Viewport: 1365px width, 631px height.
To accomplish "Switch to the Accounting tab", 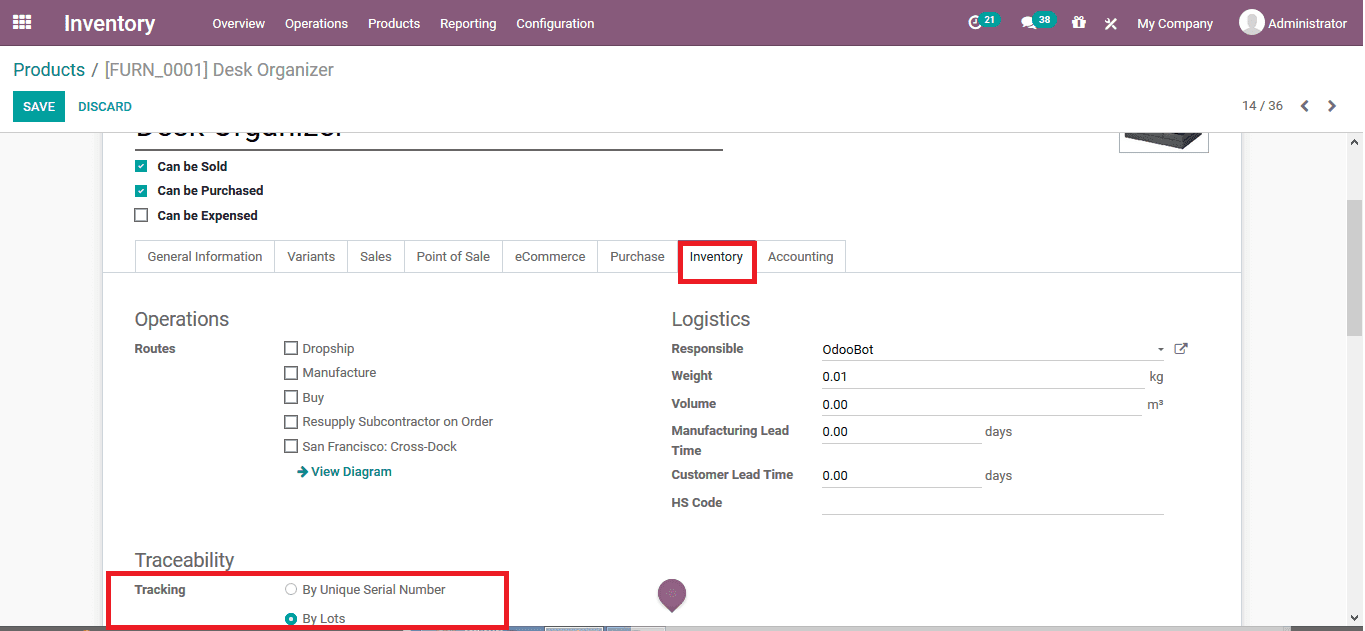I will coord(800,257).
